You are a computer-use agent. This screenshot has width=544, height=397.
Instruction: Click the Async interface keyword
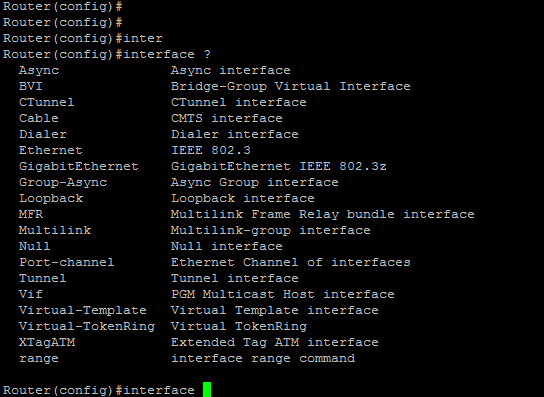click(39, 70)
